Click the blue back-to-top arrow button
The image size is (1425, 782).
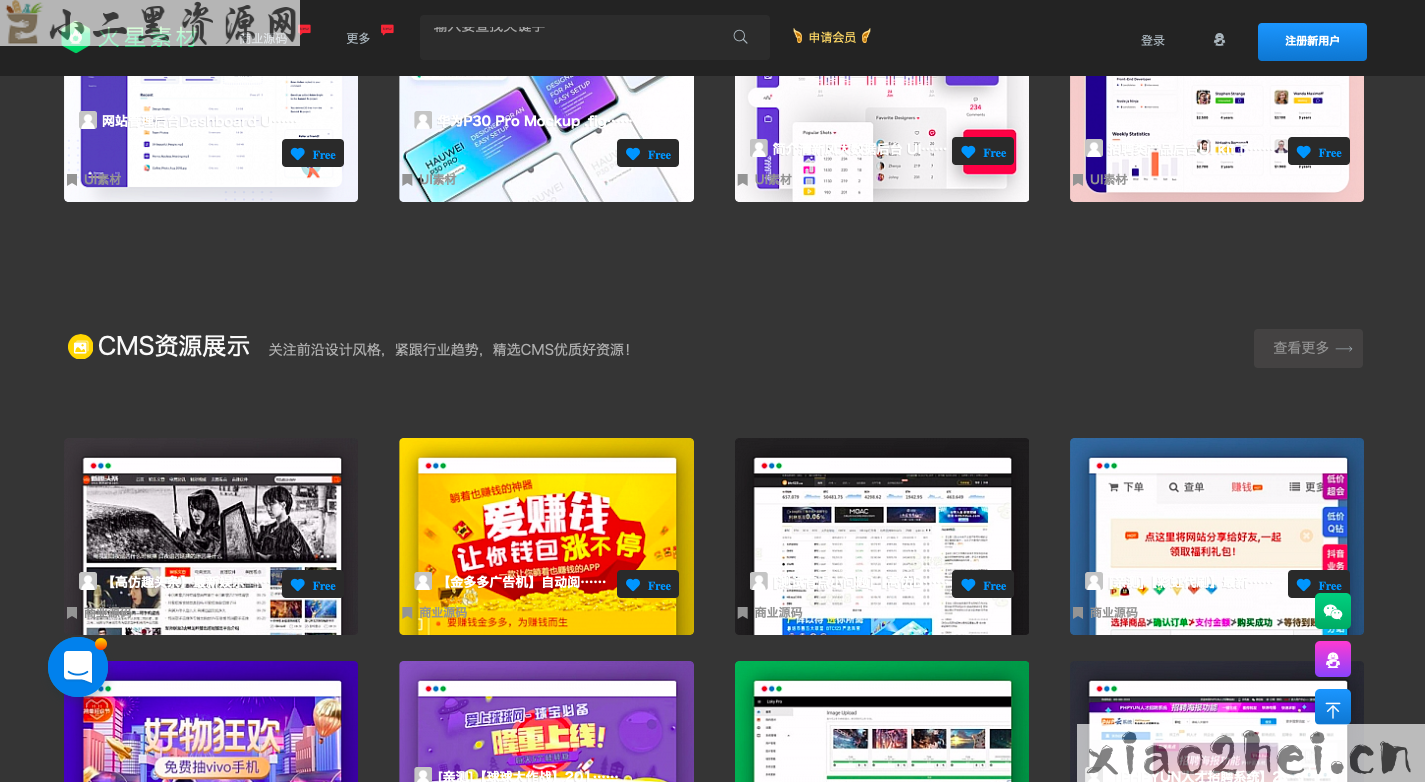[x=1333, y=707]
